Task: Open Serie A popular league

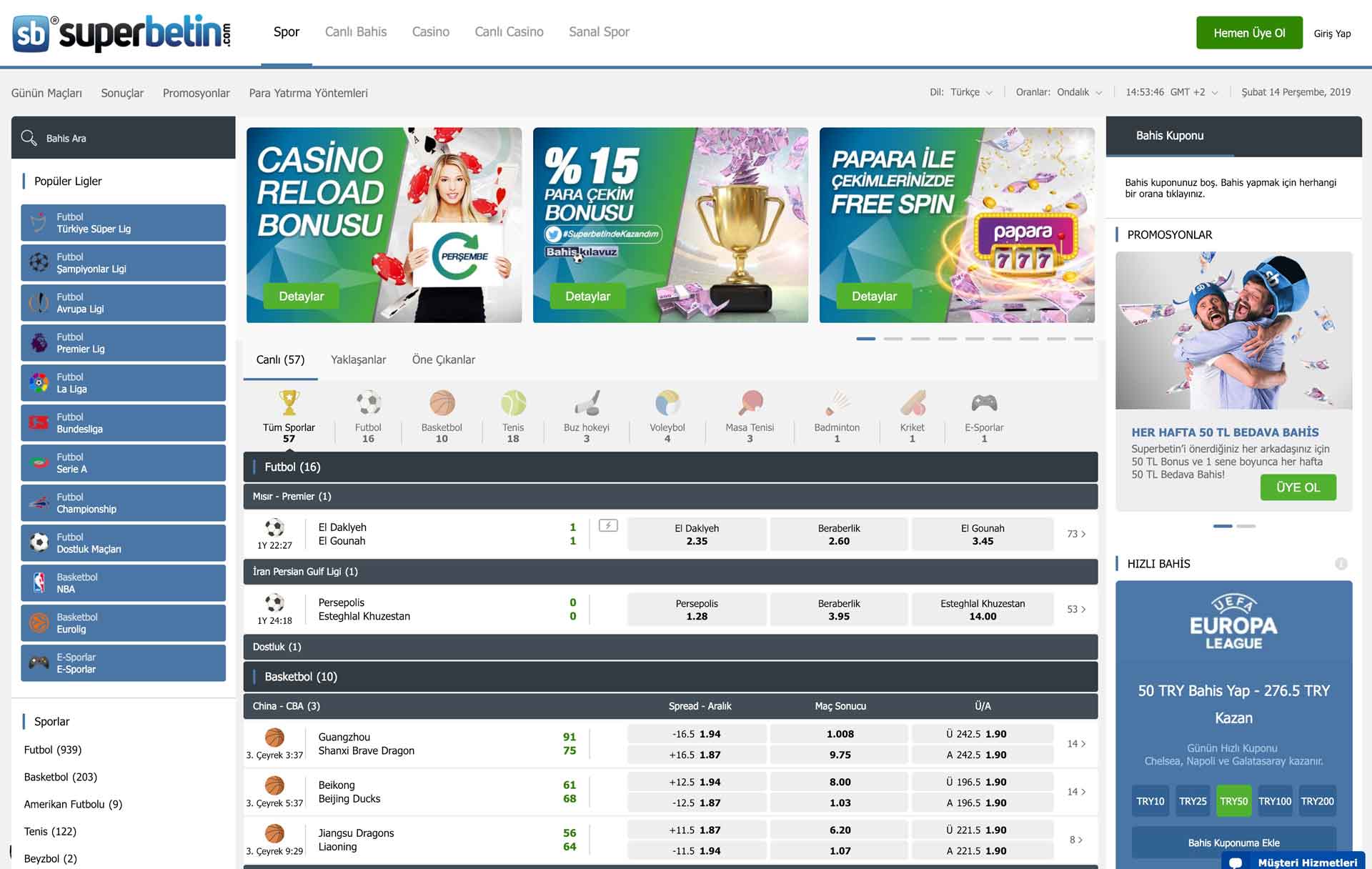Action: click(123, 463)
